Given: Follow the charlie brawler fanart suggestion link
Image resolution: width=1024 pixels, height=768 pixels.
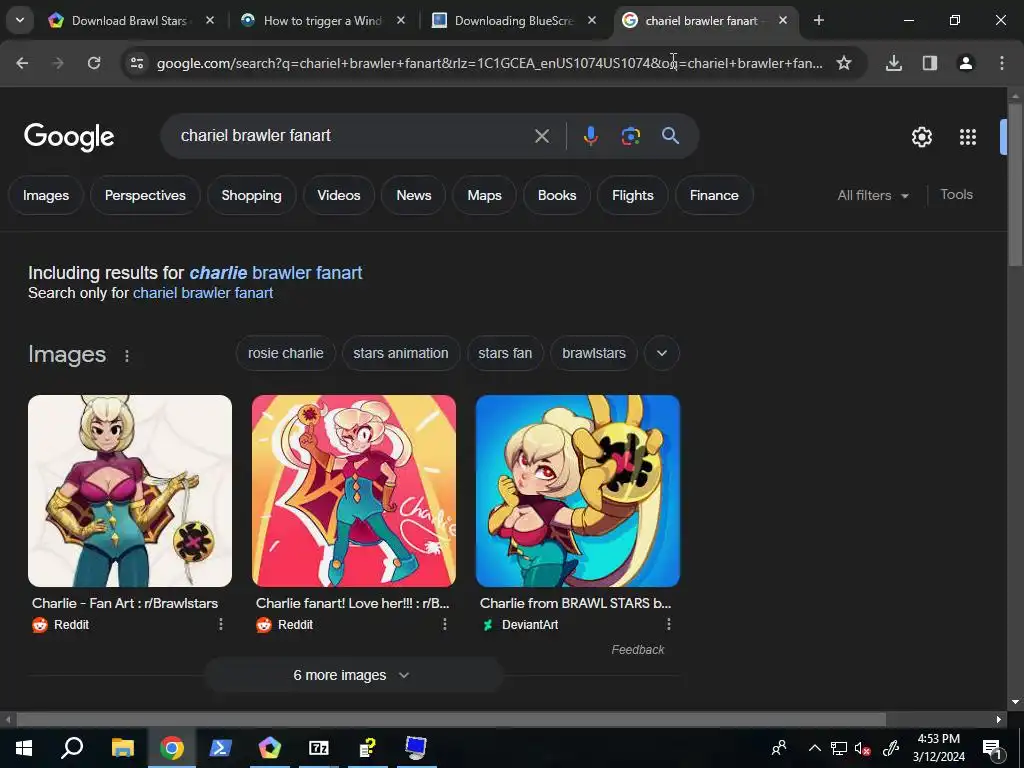Looking at the screenshot, I should 276,272.
